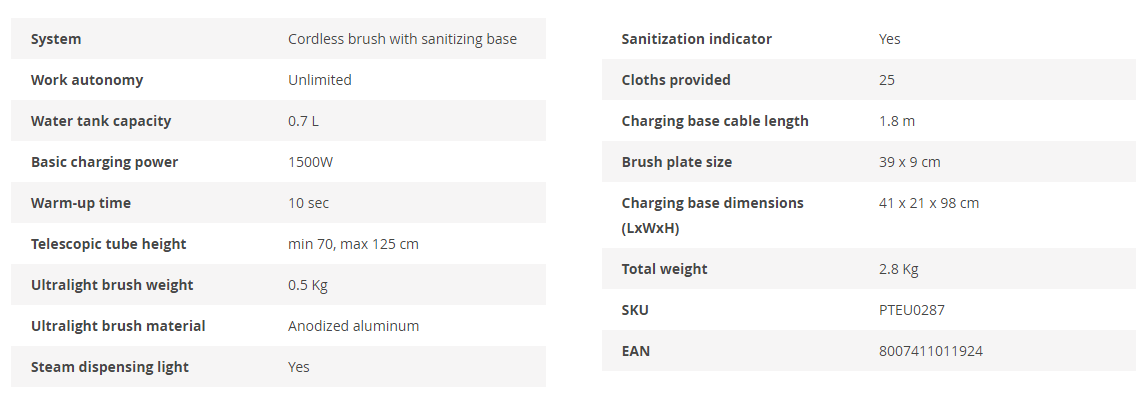The image size is (1148, 406).
Task: Click the "min 70, max 125 cm" value
Action: 353,244
